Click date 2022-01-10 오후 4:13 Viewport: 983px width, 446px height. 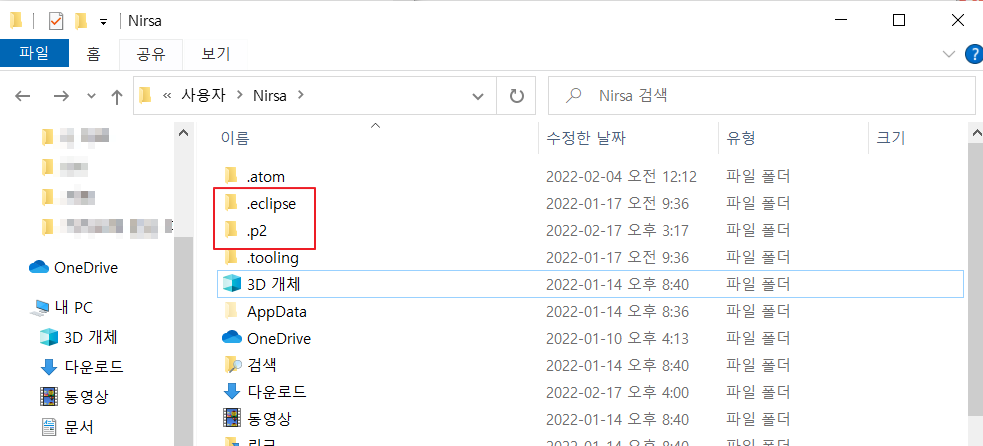(x=618, y=339)
